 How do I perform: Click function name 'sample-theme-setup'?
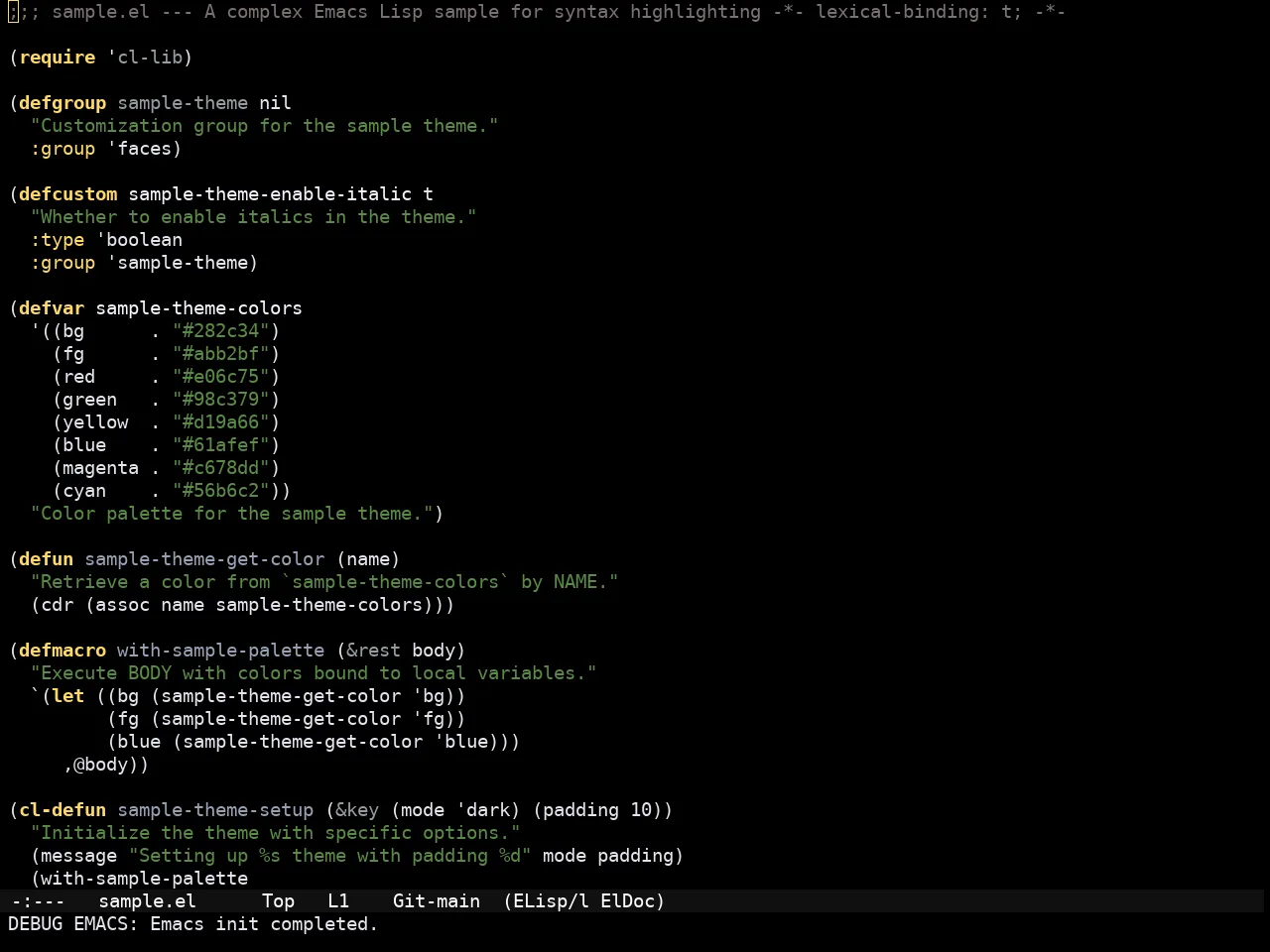point(215,810)
